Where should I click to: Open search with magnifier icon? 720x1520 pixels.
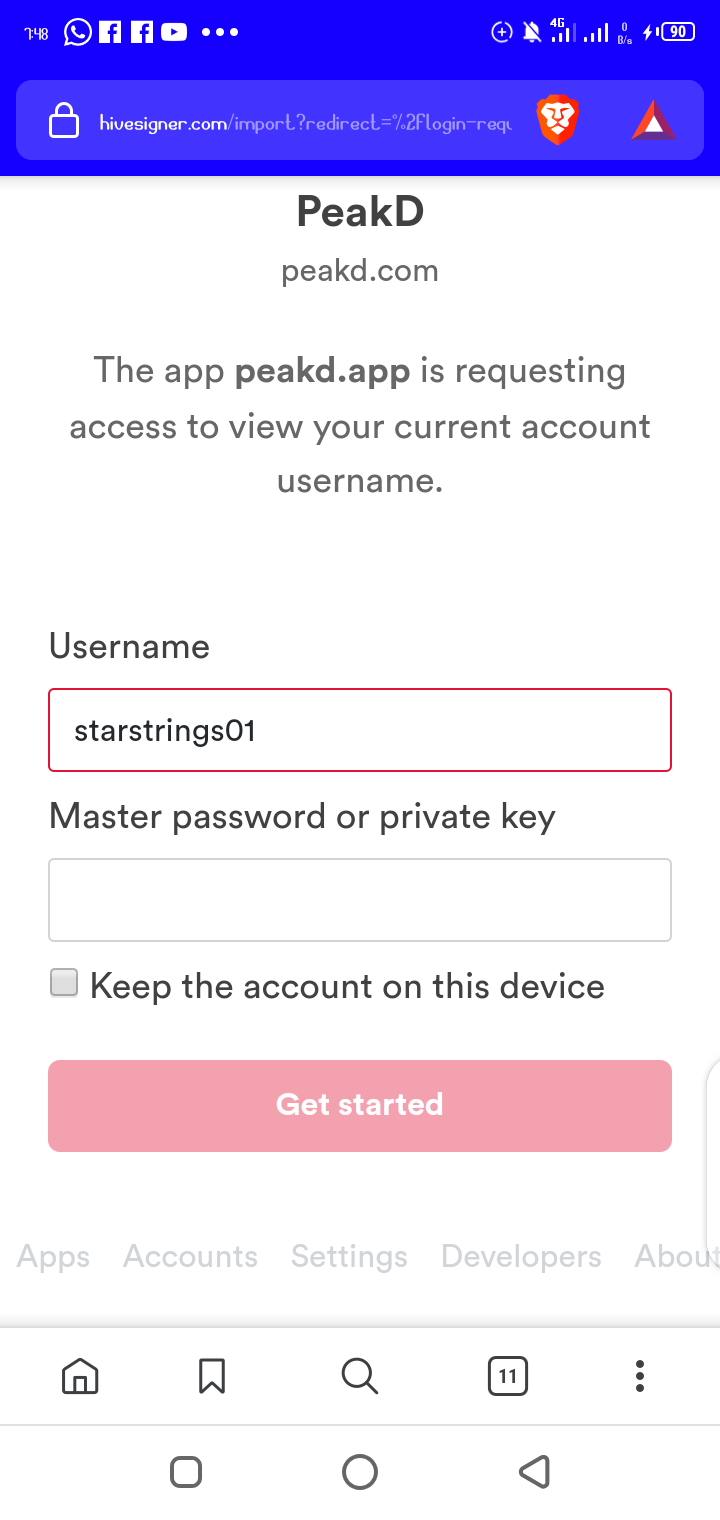coord(359,1376)
